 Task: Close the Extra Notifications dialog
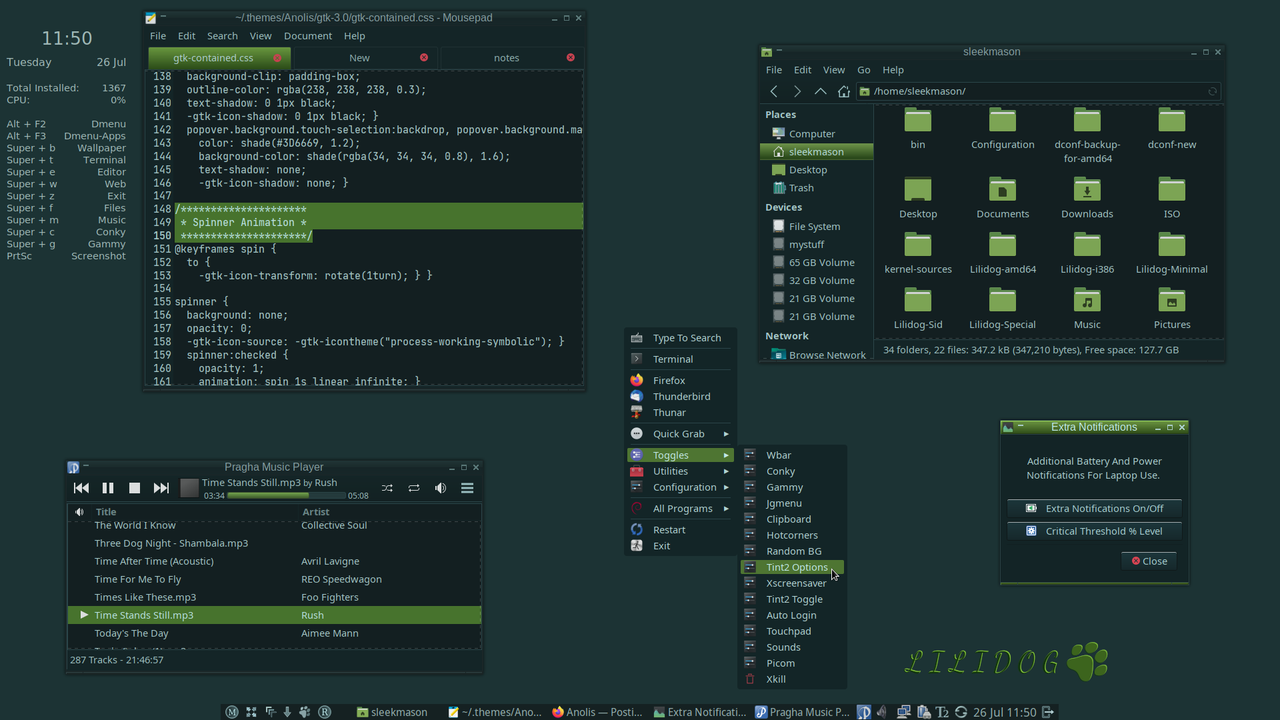[1149, 561]
